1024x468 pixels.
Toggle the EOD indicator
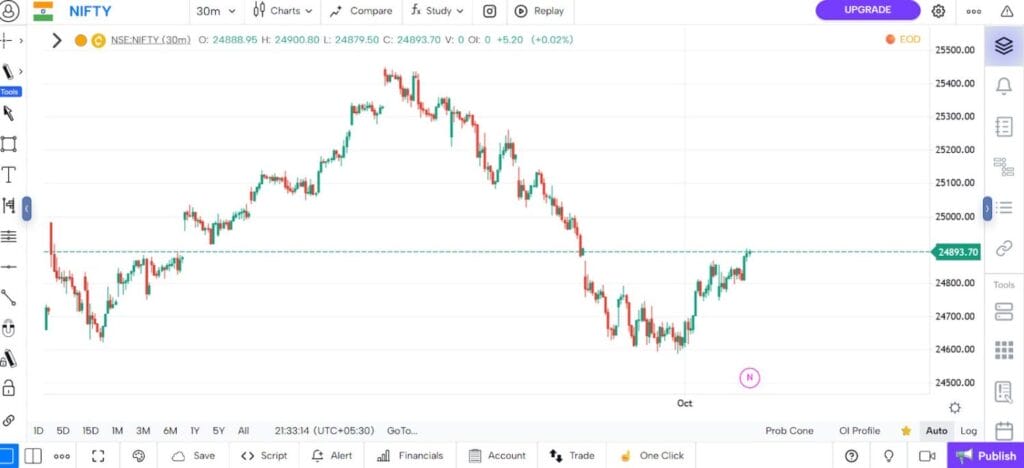(903, 39)
